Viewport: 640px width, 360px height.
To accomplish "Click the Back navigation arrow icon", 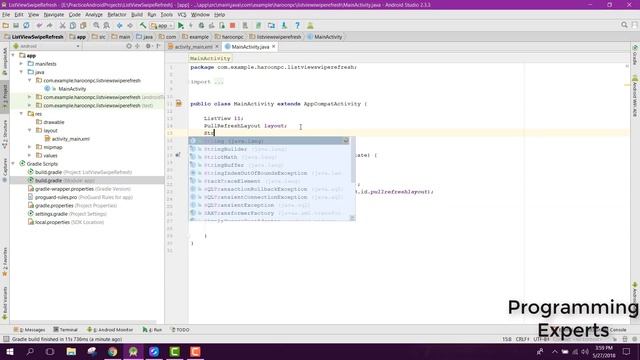I will [120, 25].
